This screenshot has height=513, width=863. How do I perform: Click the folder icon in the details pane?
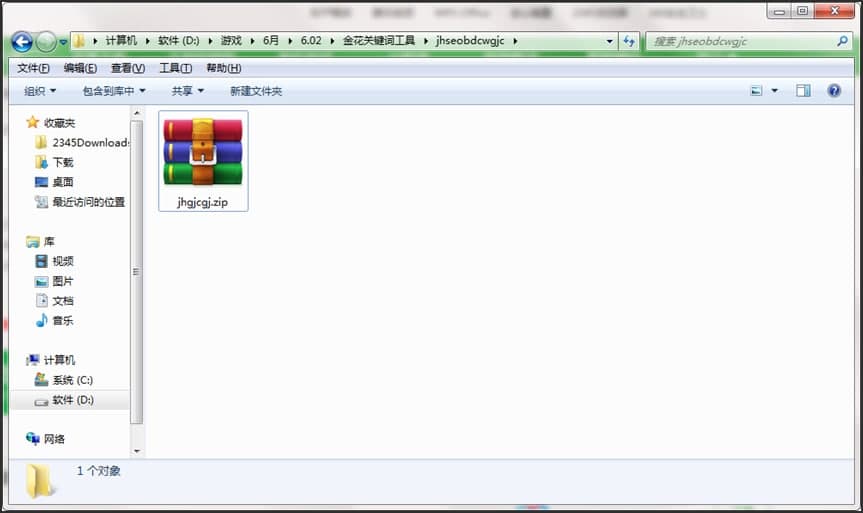coord(40,481)
